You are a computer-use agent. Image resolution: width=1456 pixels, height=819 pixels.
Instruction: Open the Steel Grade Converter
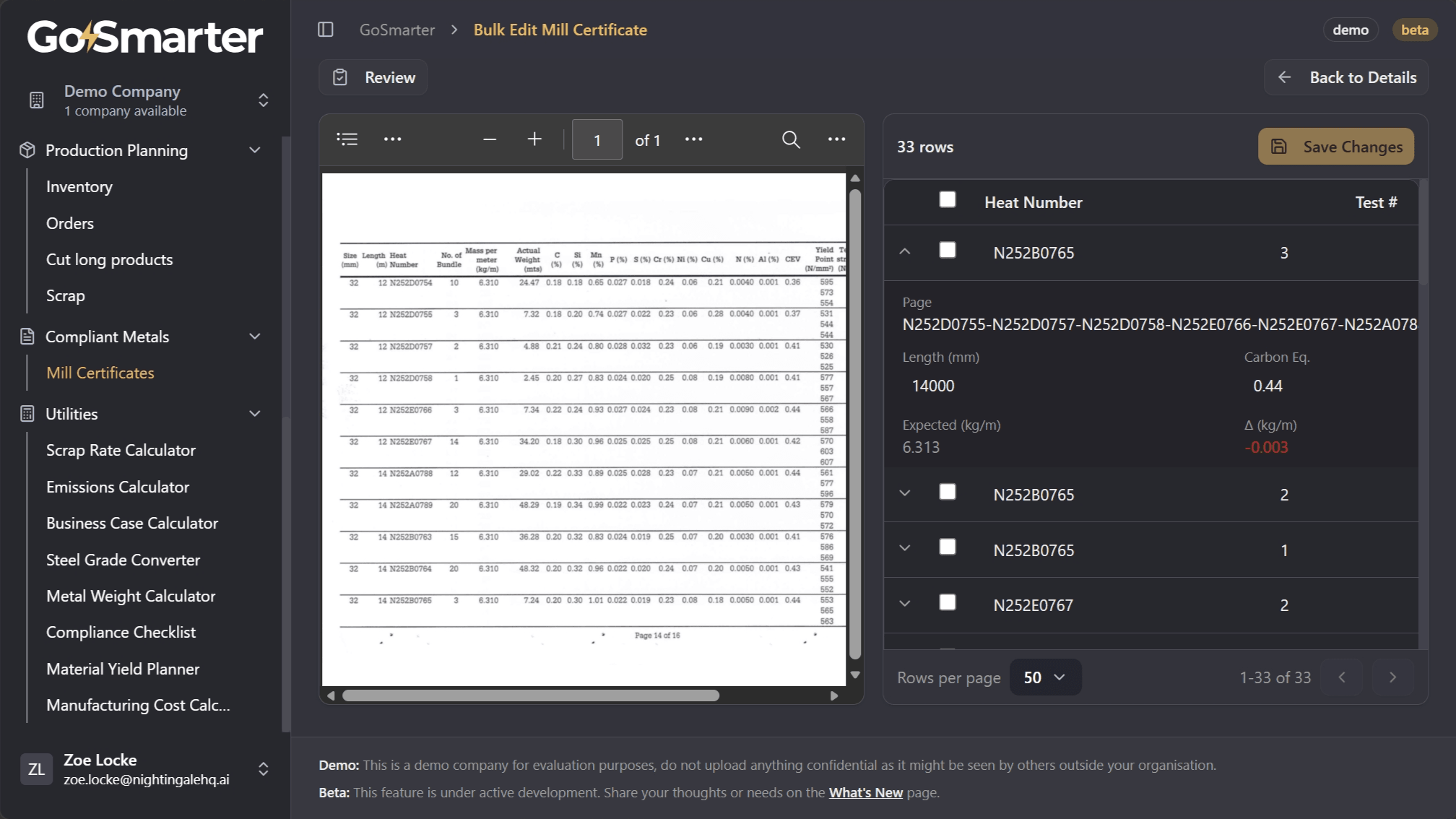tap(123, 560)
